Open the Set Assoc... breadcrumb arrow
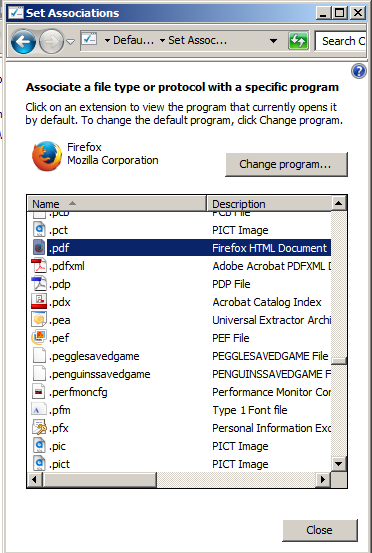This screenshot has width=372, height=553. coord(162,41)
